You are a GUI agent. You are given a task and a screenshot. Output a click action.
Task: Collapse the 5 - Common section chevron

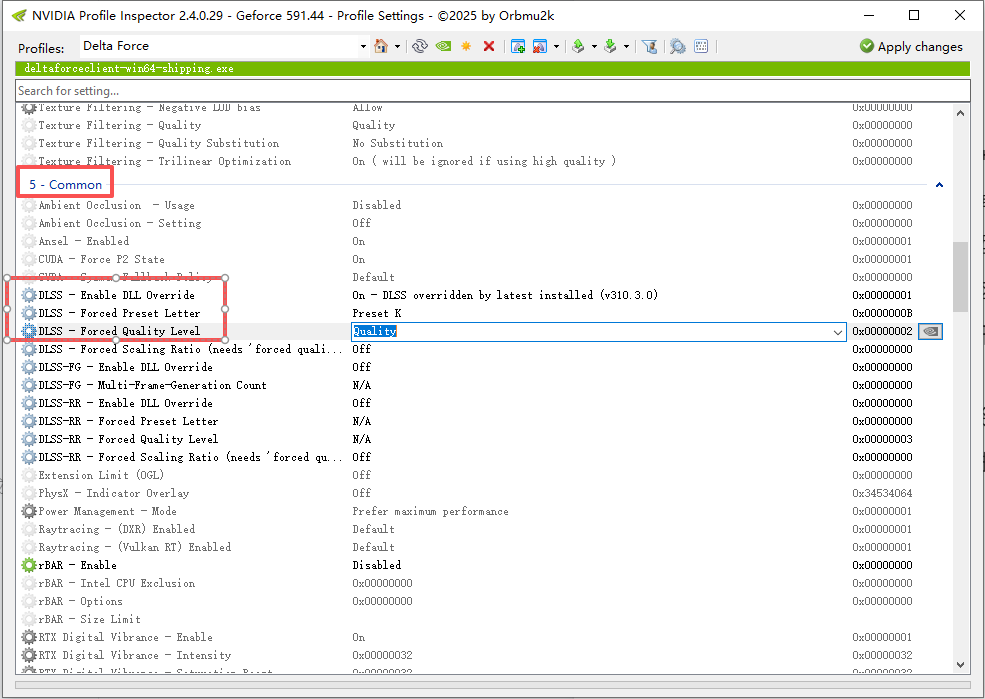coord(939,185)
